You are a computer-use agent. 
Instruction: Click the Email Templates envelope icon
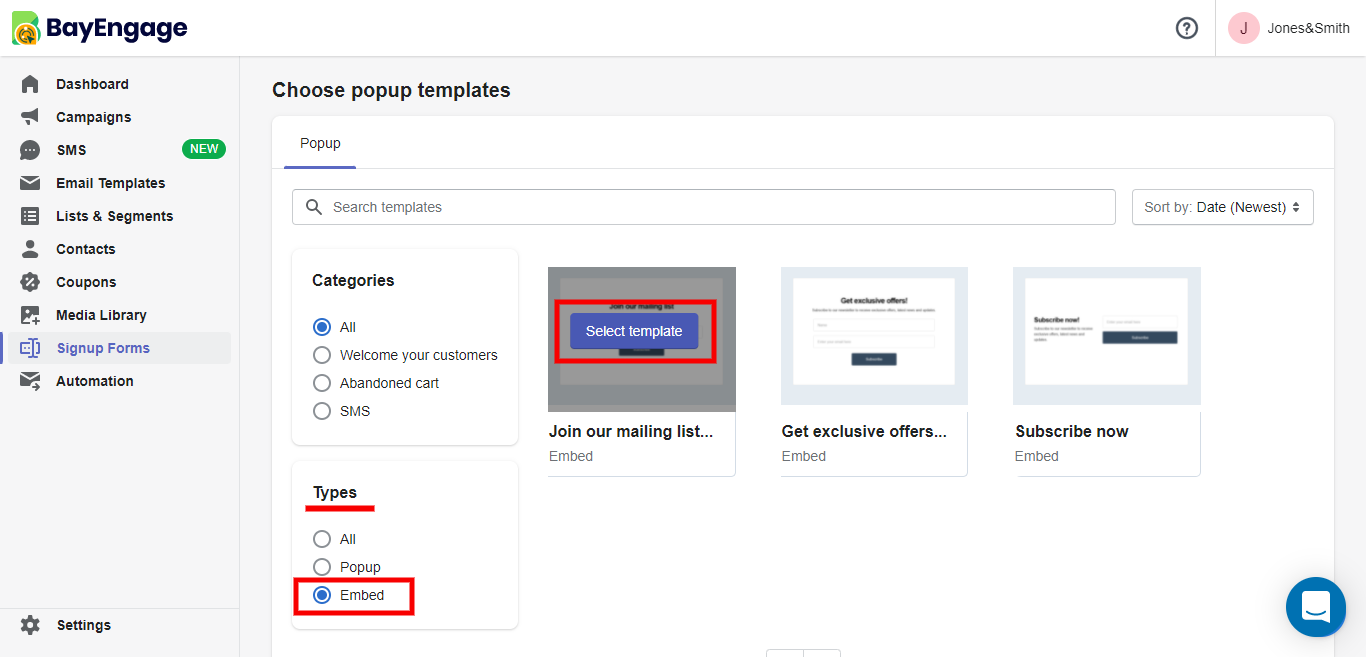pos(30,183)
